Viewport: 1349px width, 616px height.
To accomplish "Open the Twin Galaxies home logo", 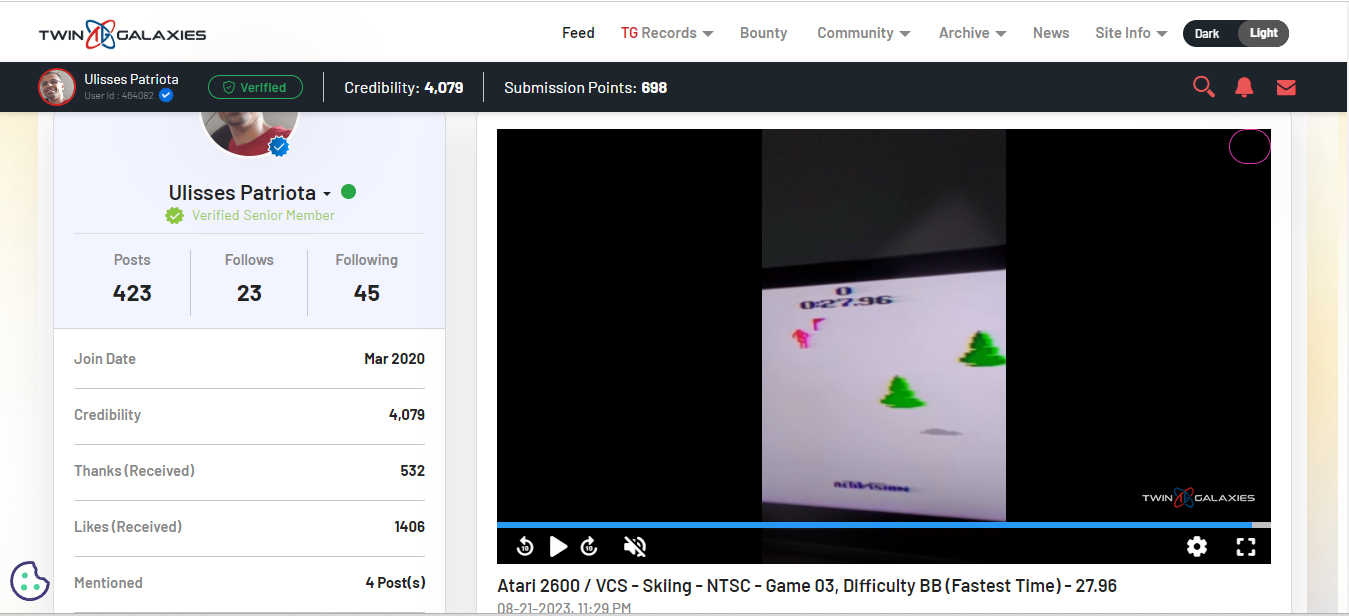I will [x=122, y=33].
